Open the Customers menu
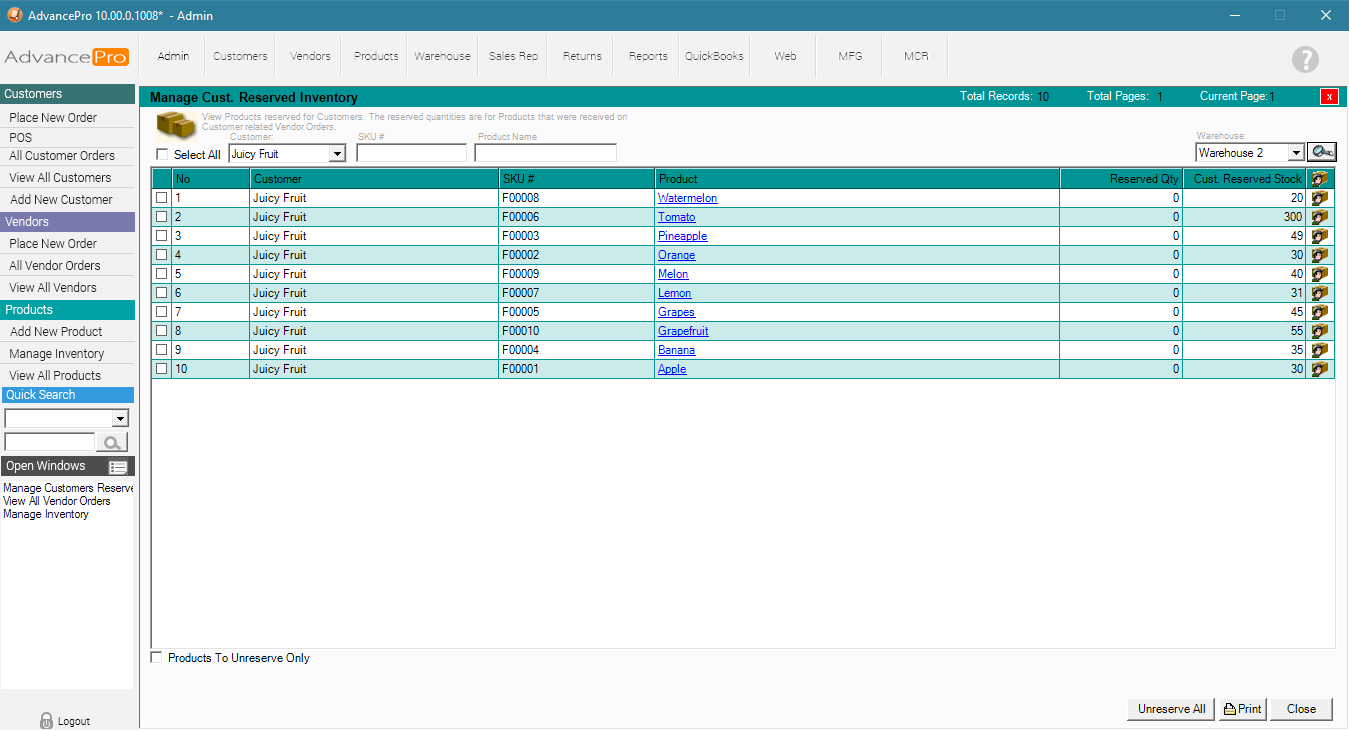Image resolution: width=1349 pixels, height=730 pixels. pos(240,56)
